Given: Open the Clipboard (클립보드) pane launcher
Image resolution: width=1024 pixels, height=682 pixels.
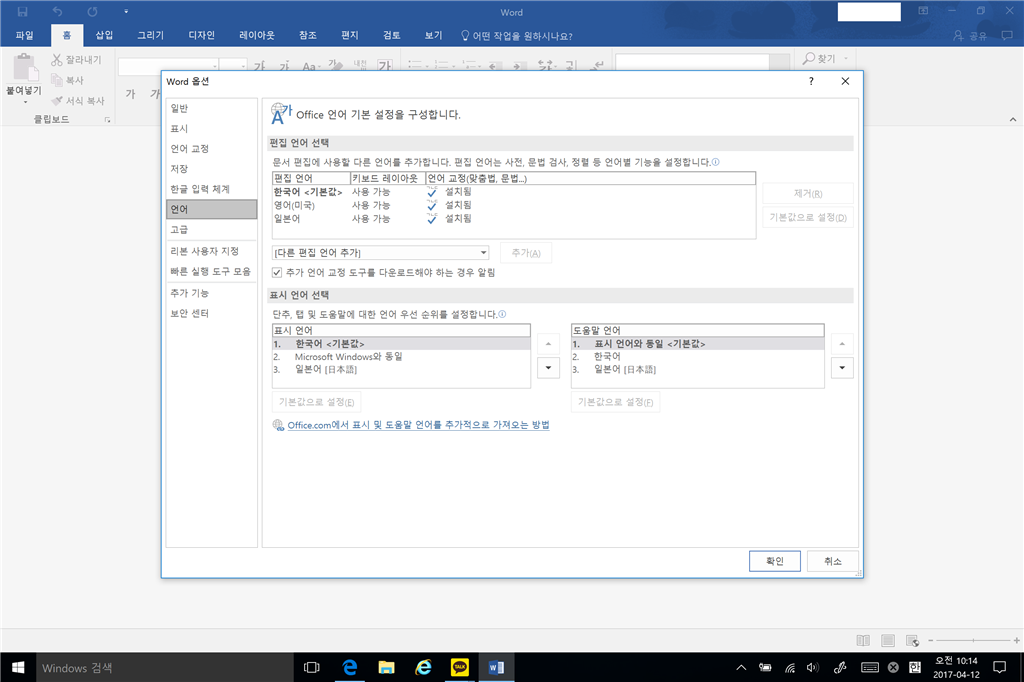Looking at the screenshot, I should [107, 120].
